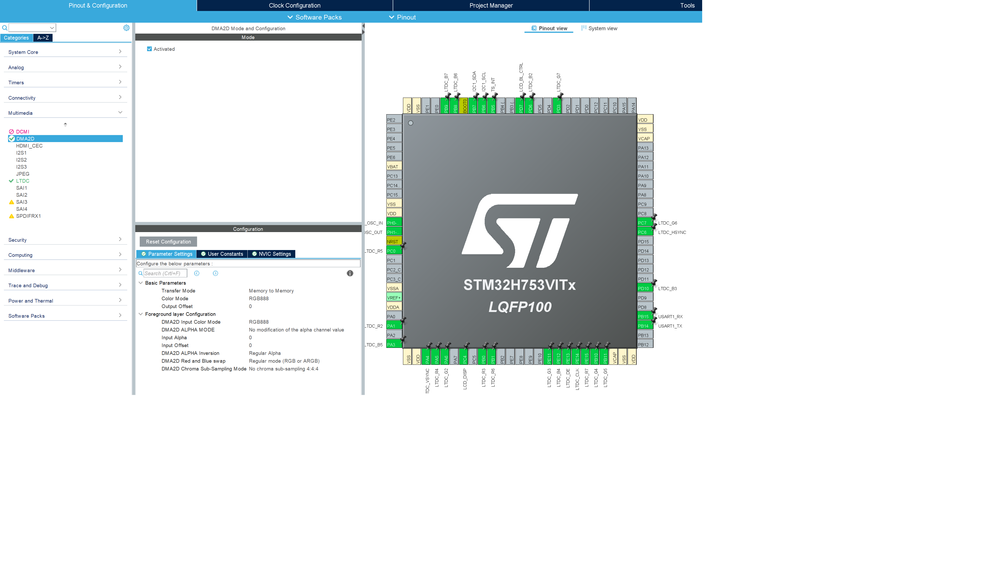Click the Reset Configuration button

168,241
